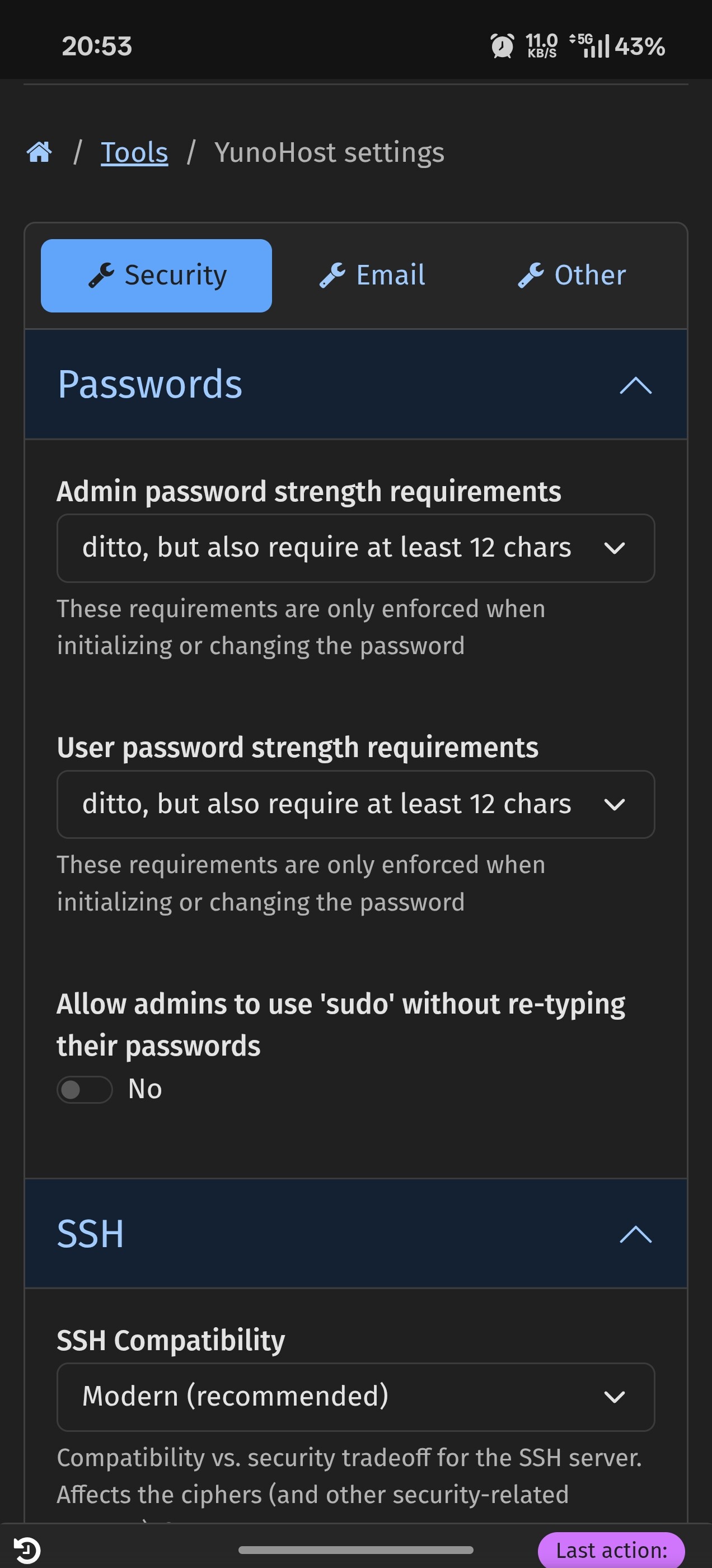Open the Tools breadcrumb link
The width and height of the screenshot is (712, 1568).
pos(134,152)
